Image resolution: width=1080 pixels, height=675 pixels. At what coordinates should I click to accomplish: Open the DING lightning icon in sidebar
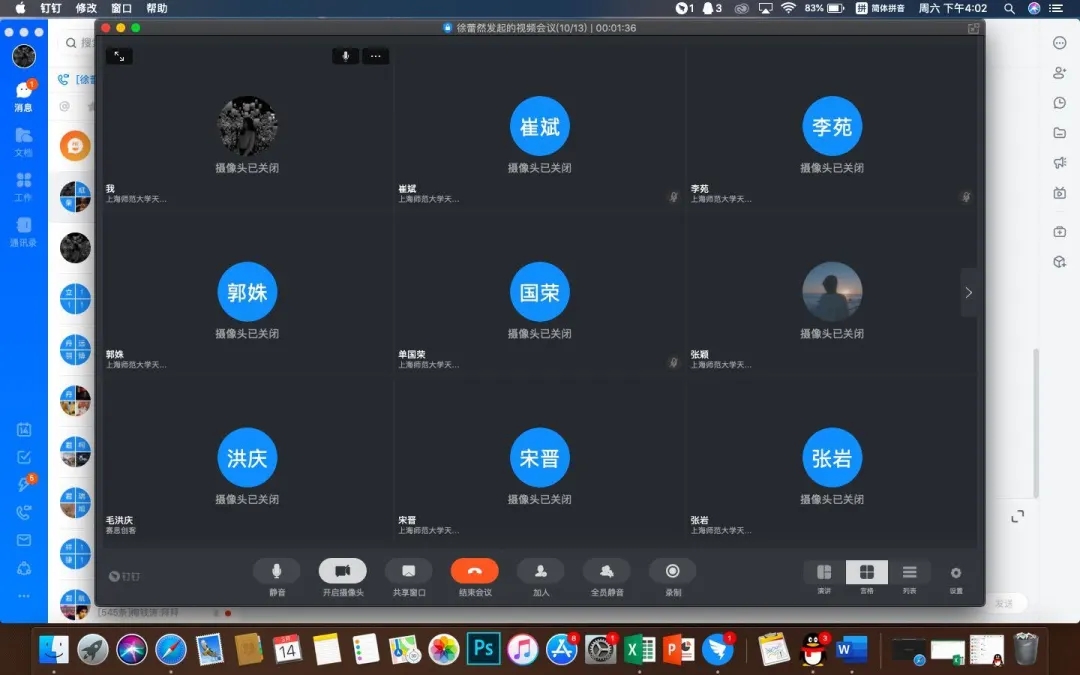click(23, 484)
